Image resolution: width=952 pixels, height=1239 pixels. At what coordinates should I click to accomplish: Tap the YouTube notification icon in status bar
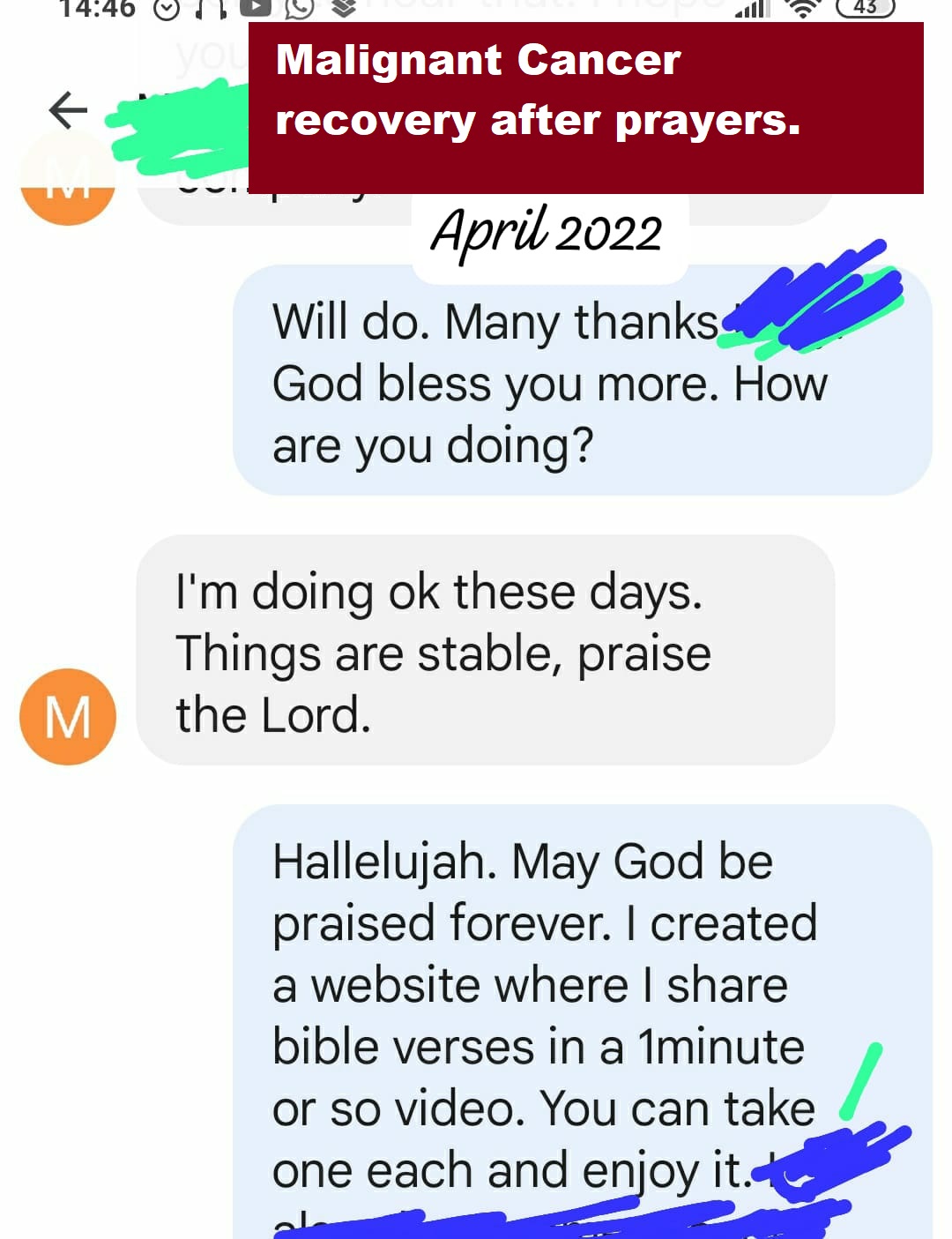tap(256, 8)
